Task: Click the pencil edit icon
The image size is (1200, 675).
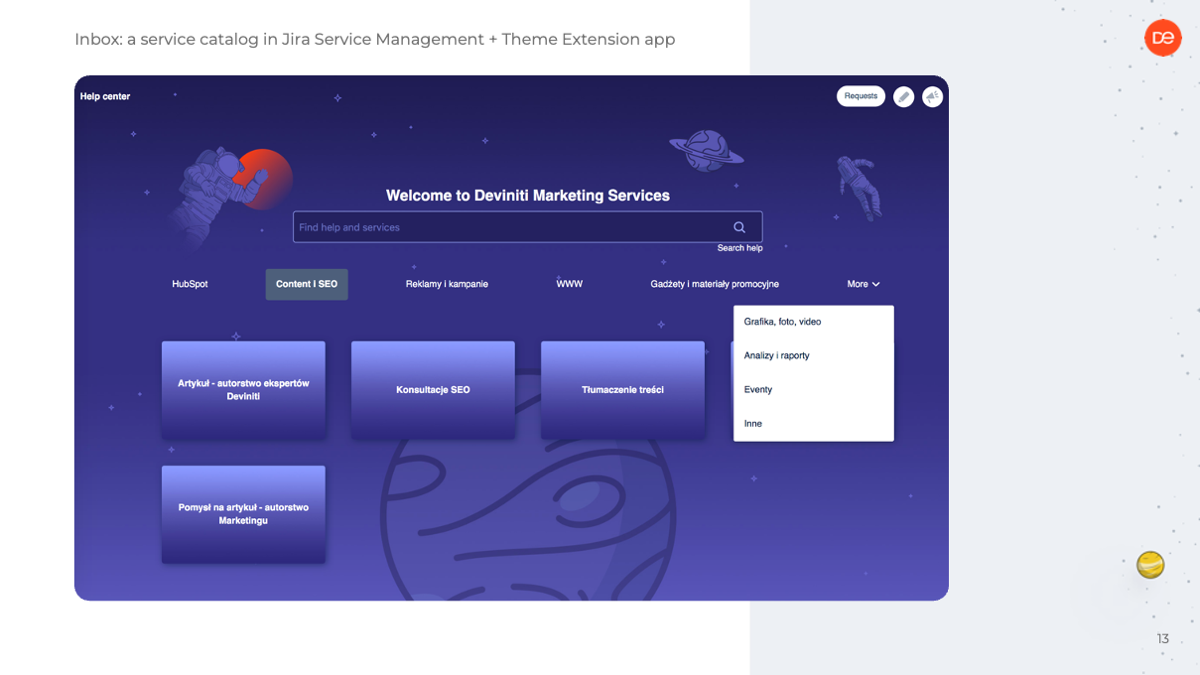Action: [903, 97]
